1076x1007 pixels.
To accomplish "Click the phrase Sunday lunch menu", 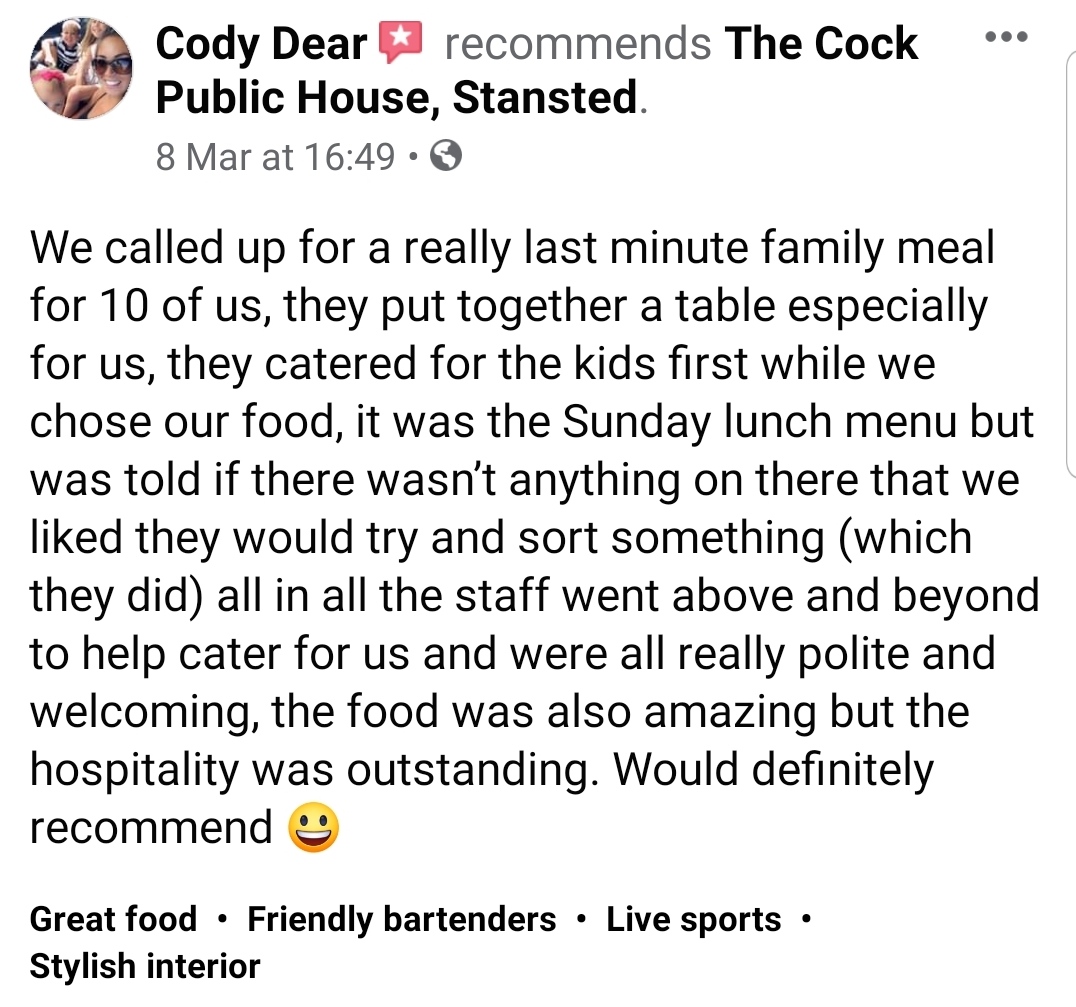I will [759, 421].
